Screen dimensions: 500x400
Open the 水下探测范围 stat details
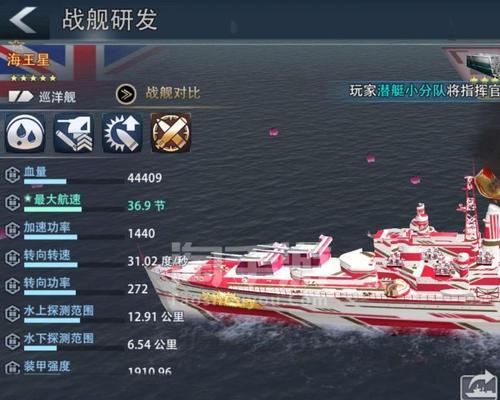(x=59, y=339)
